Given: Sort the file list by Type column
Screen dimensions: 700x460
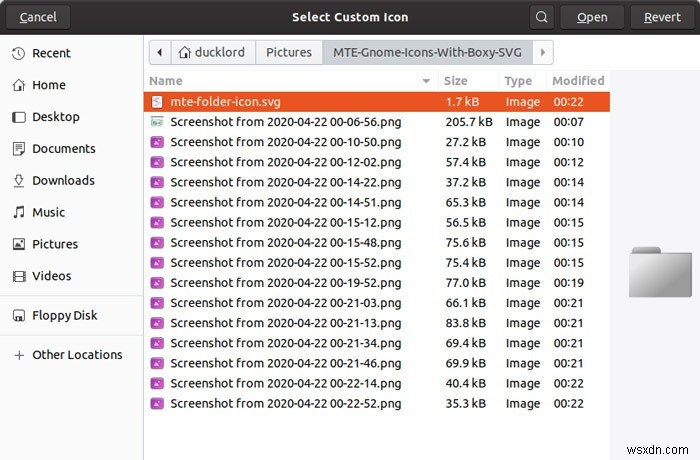Looking at the screenshot, I should click(522, 81).
